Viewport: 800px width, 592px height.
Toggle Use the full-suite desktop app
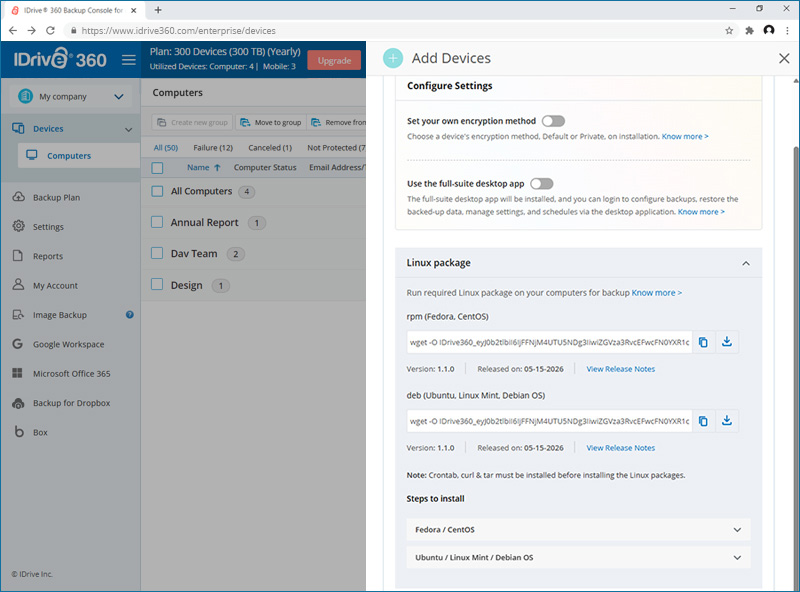541,183
